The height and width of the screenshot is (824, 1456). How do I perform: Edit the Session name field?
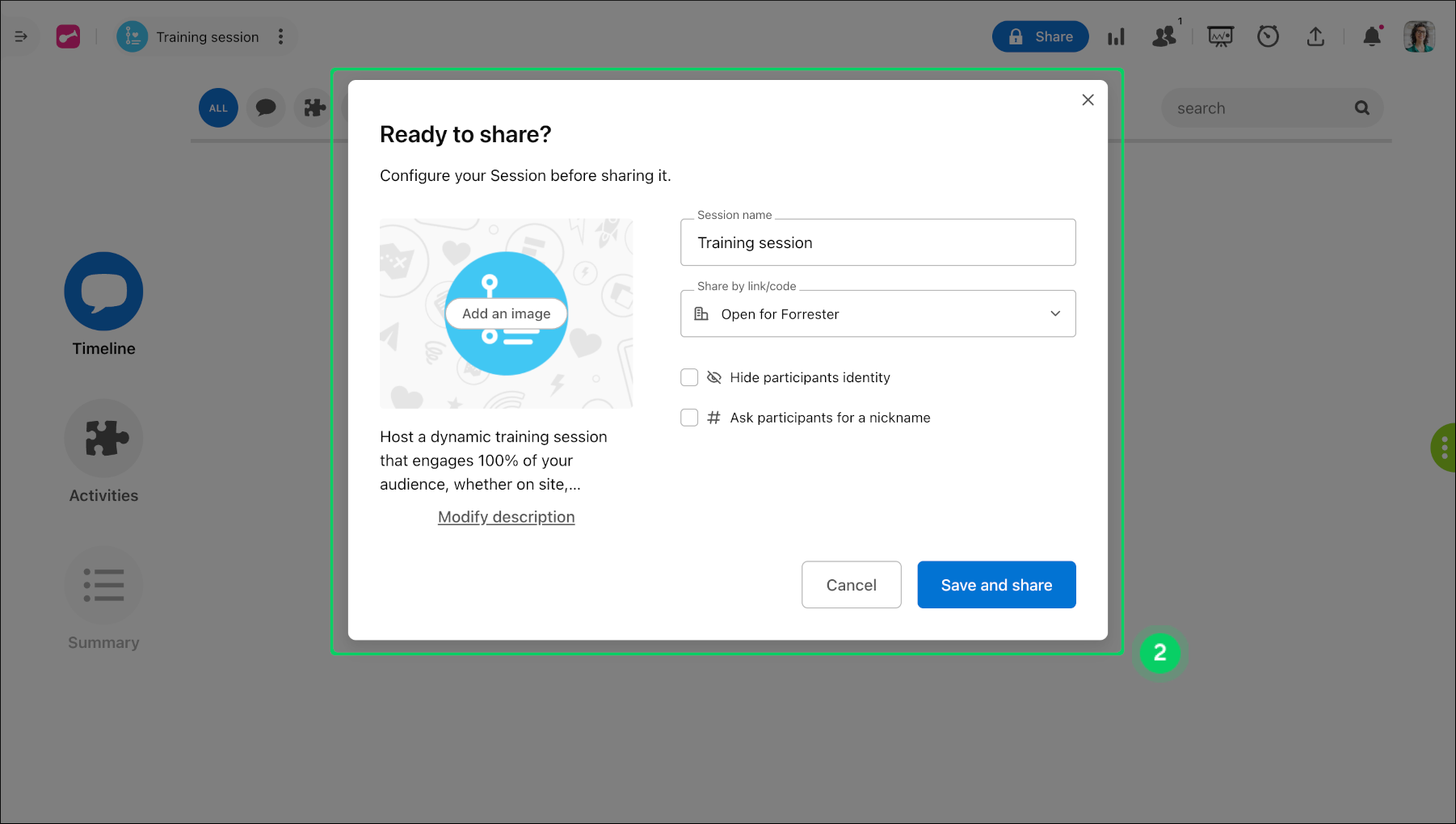point(878,242)
